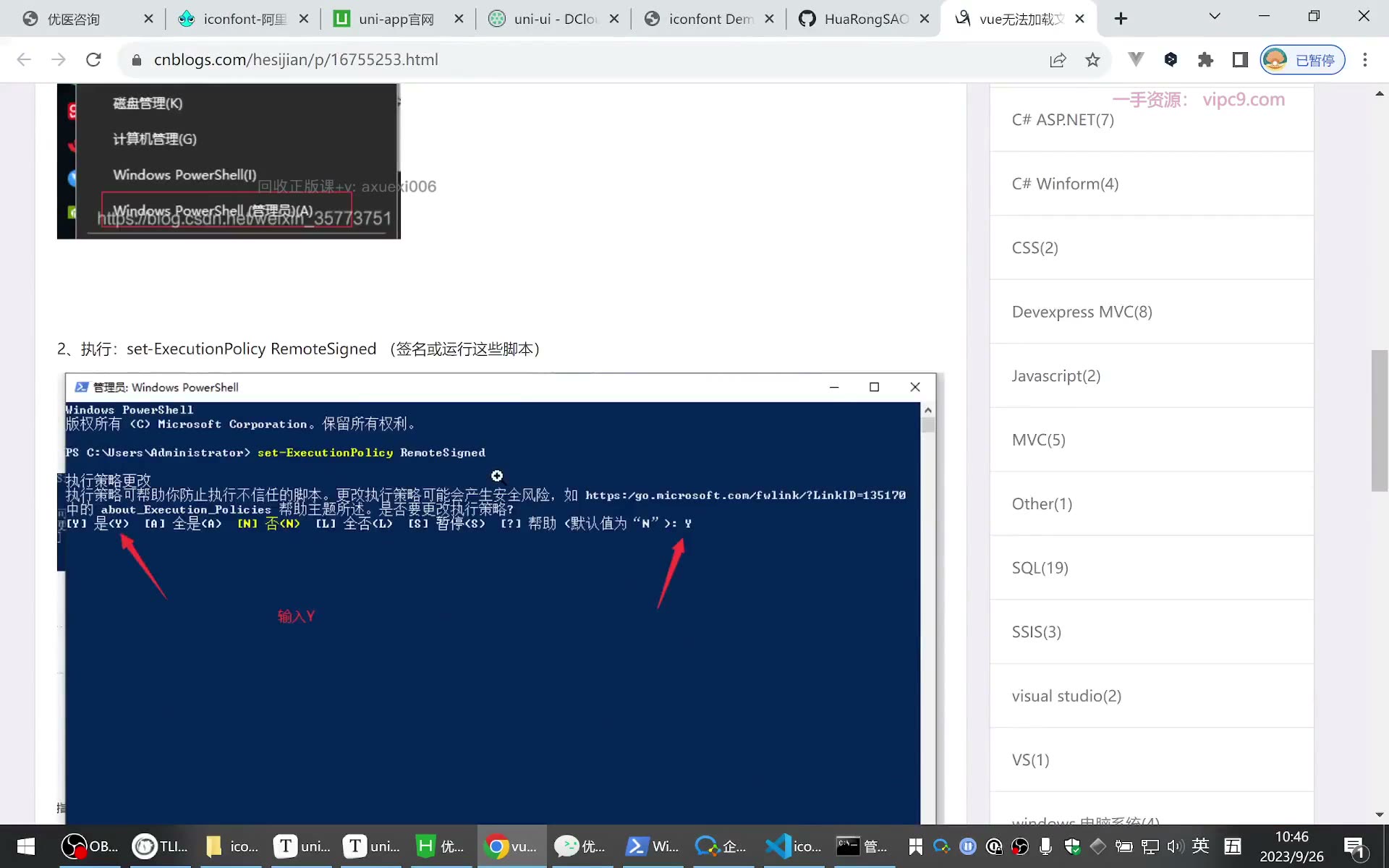Open the CSS(2) category link

pos(1035,248)
